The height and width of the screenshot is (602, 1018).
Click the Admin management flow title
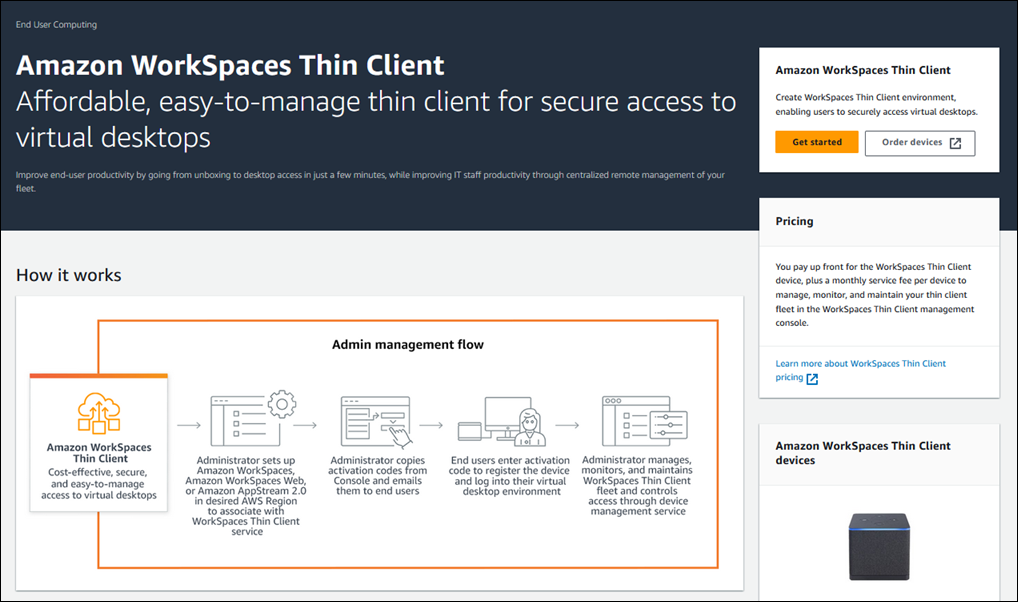click(x=408, y=344)
